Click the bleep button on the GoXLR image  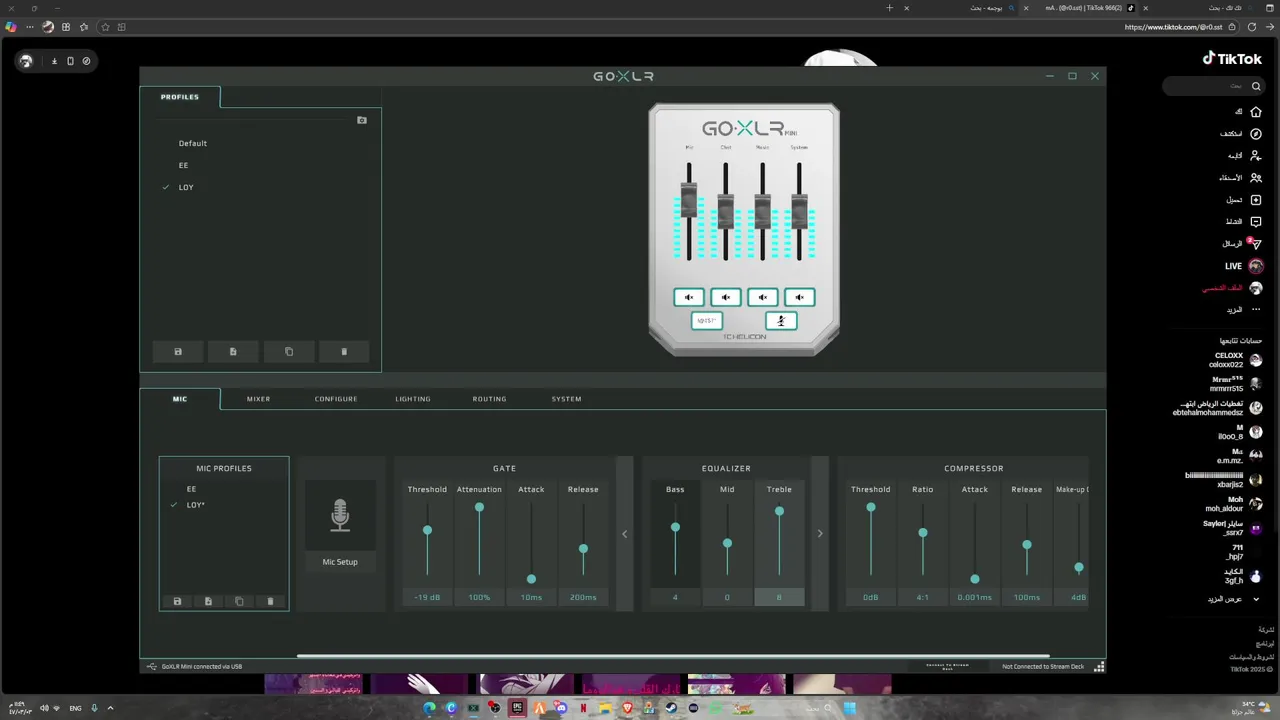[707, 320]
